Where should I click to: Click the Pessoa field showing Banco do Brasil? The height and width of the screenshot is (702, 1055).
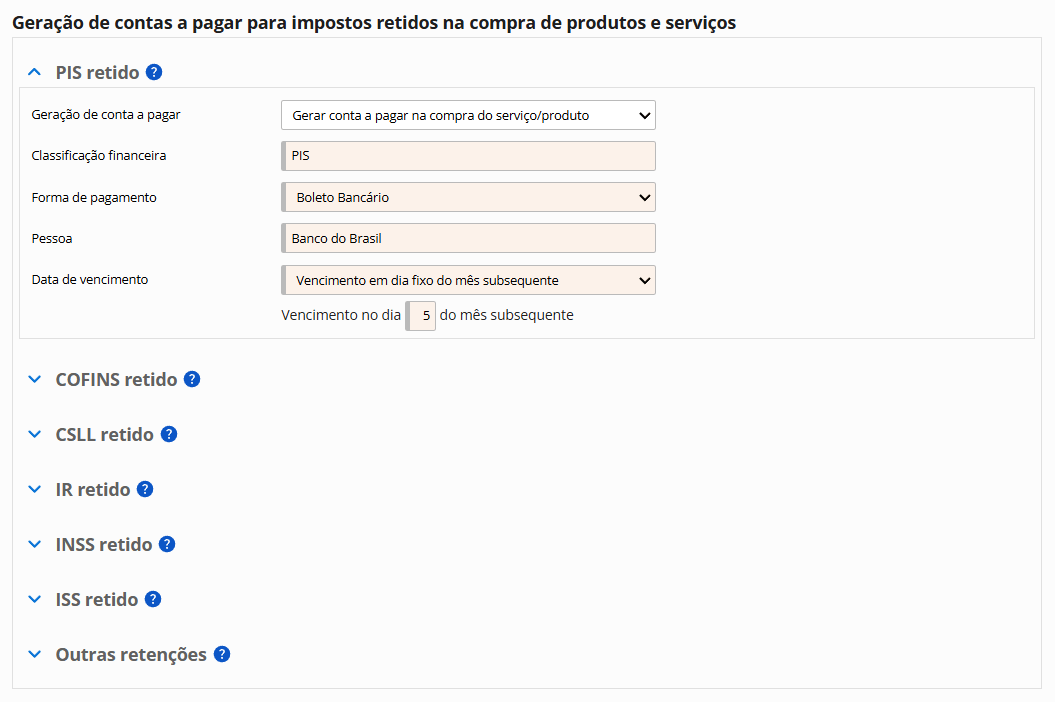(x=468, y=238)
